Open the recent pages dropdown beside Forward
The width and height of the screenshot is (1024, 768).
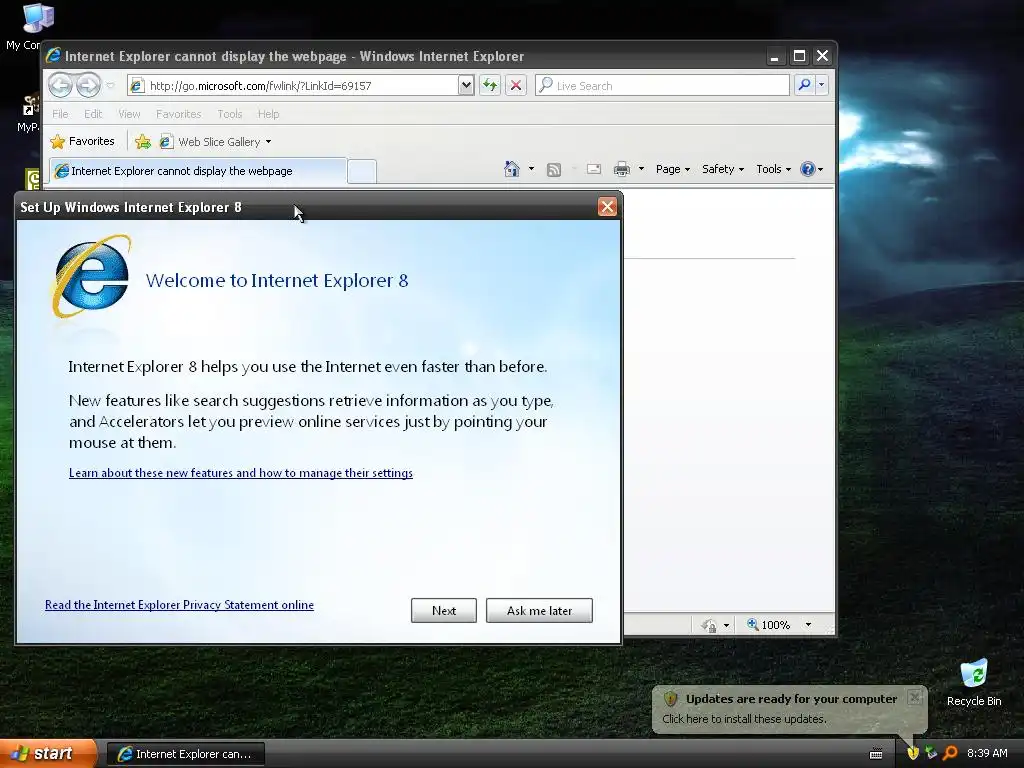point(110,86)
